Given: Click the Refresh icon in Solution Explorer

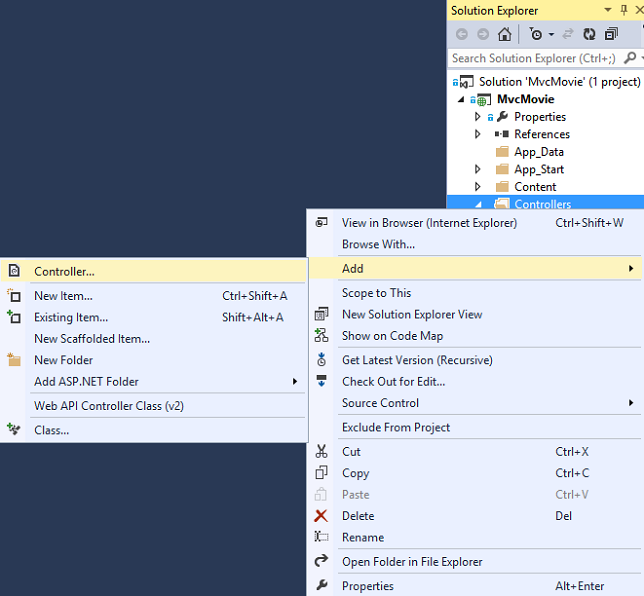Looking at the screenshot, I should pyautogui.click(x=589, y=34).
